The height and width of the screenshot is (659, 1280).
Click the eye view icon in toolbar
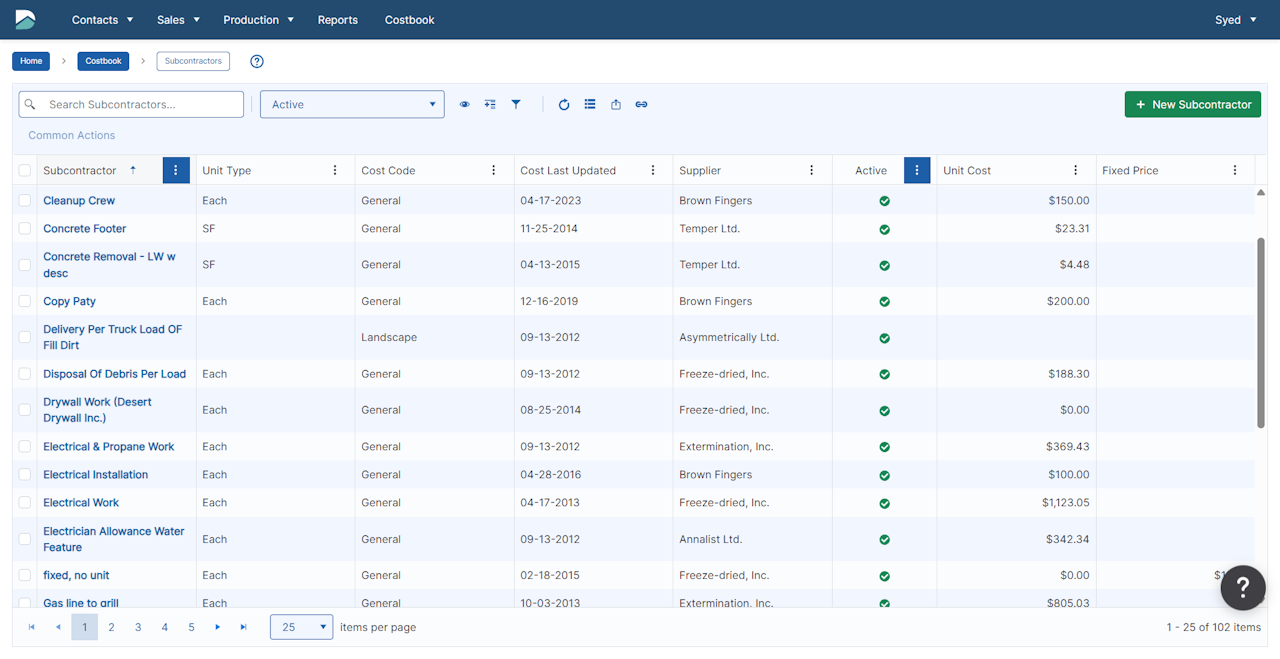coord(464,104)
